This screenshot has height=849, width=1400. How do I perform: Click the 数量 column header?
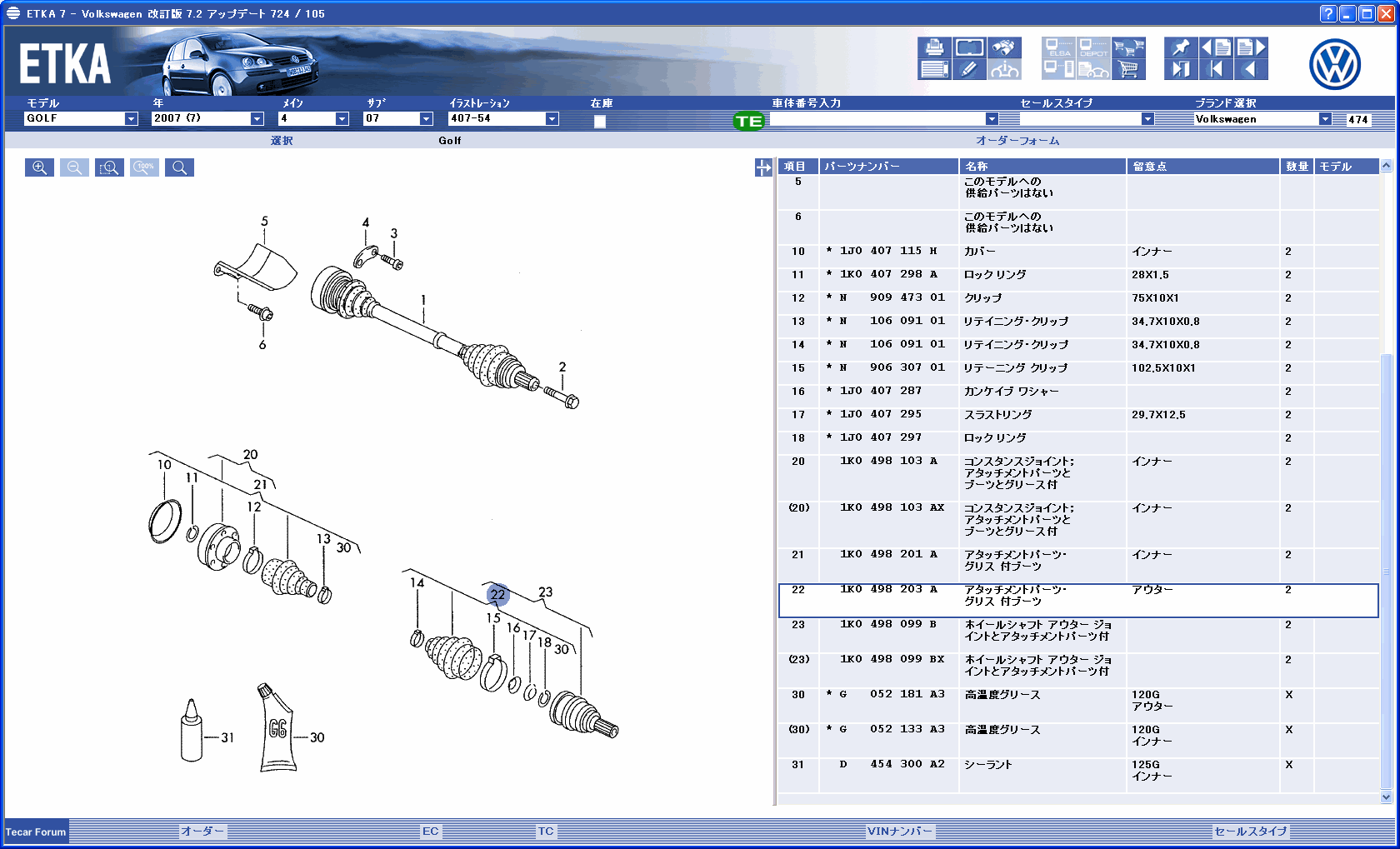click(1297, 167)
